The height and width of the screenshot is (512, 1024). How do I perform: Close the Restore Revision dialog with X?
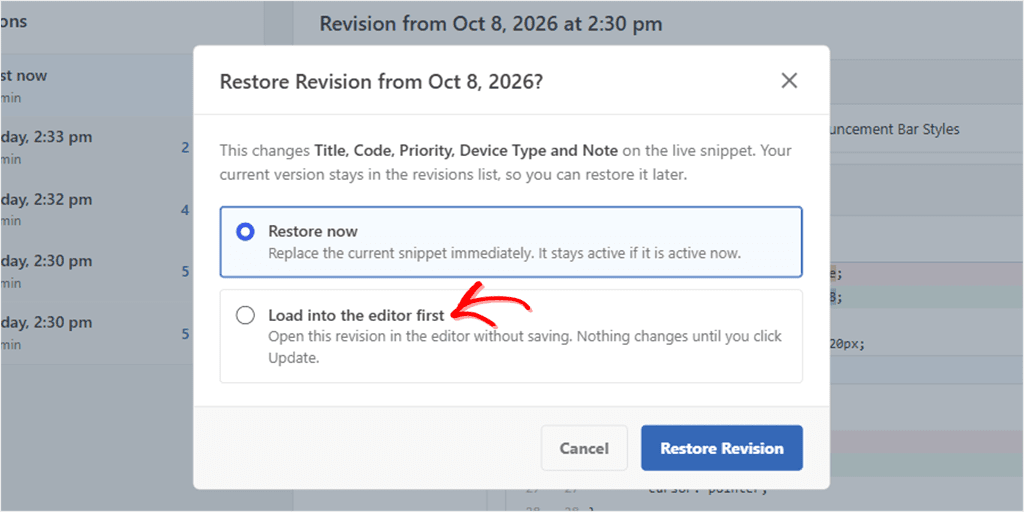[790, 81]
